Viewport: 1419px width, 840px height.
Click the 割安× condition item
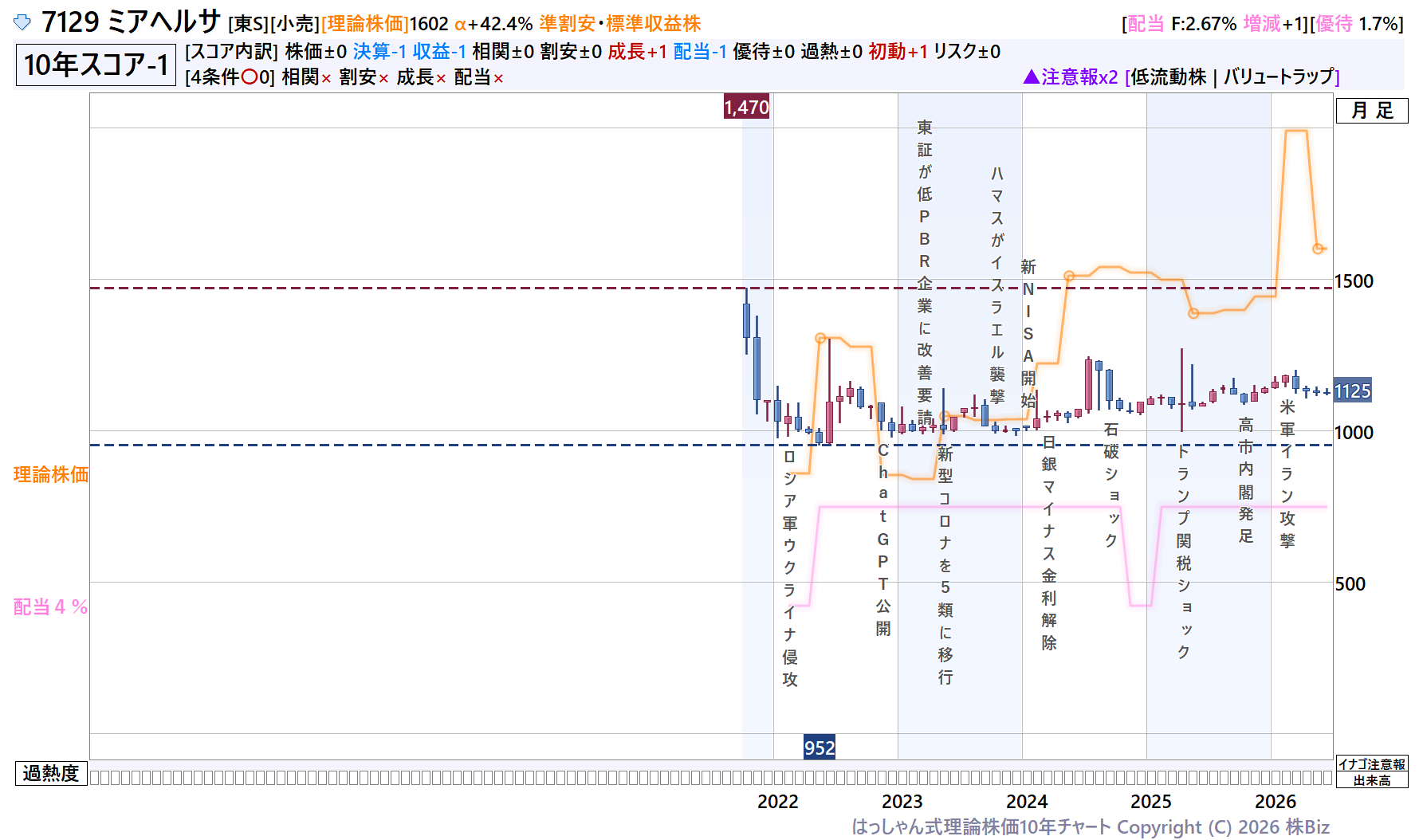click(364, 77)
